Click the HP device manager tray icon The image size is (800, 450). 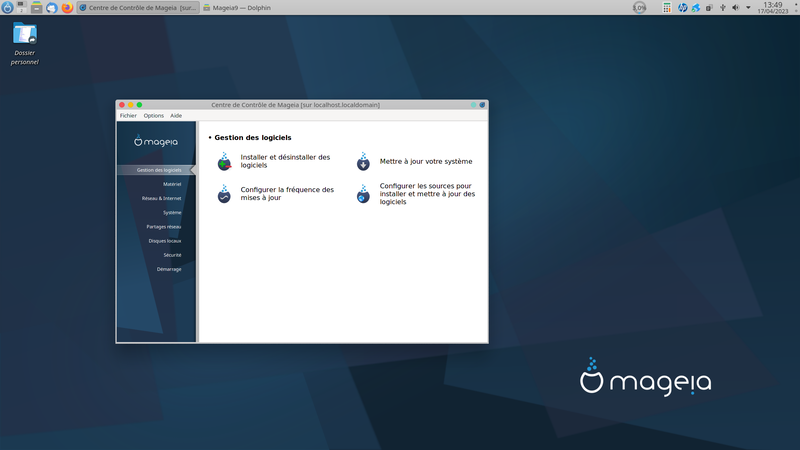point(682,8)
